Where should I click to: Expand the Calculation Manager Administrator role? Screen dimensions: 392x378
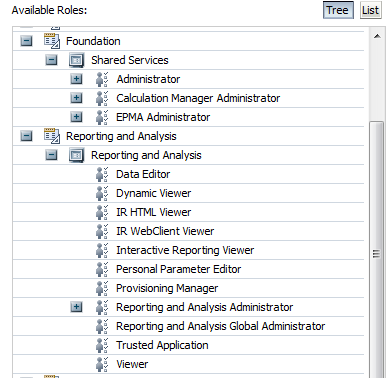76,98
